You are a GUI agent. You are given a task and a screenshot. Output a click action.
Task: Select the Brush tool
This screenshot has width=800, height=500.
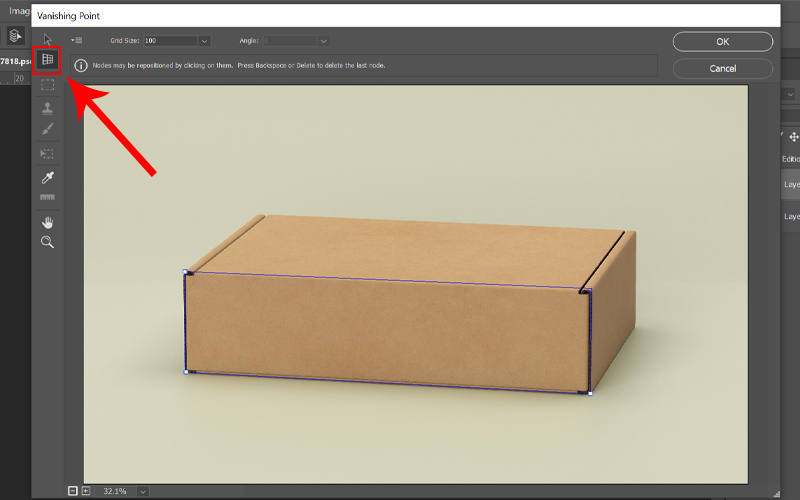click(x=47, y=129)
